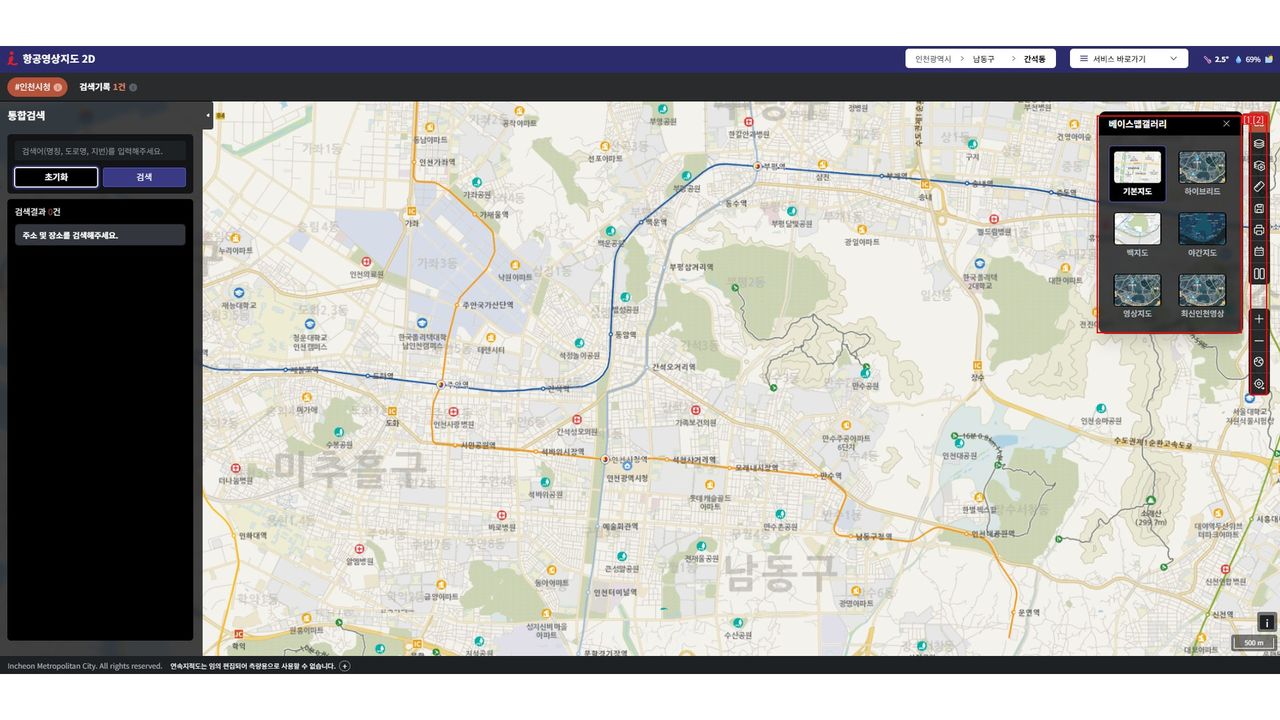This screenshot has height=720, width=1280.
Task: Open the 서비스 바로가기 dropdown
Action: [x=1128, y=59]
